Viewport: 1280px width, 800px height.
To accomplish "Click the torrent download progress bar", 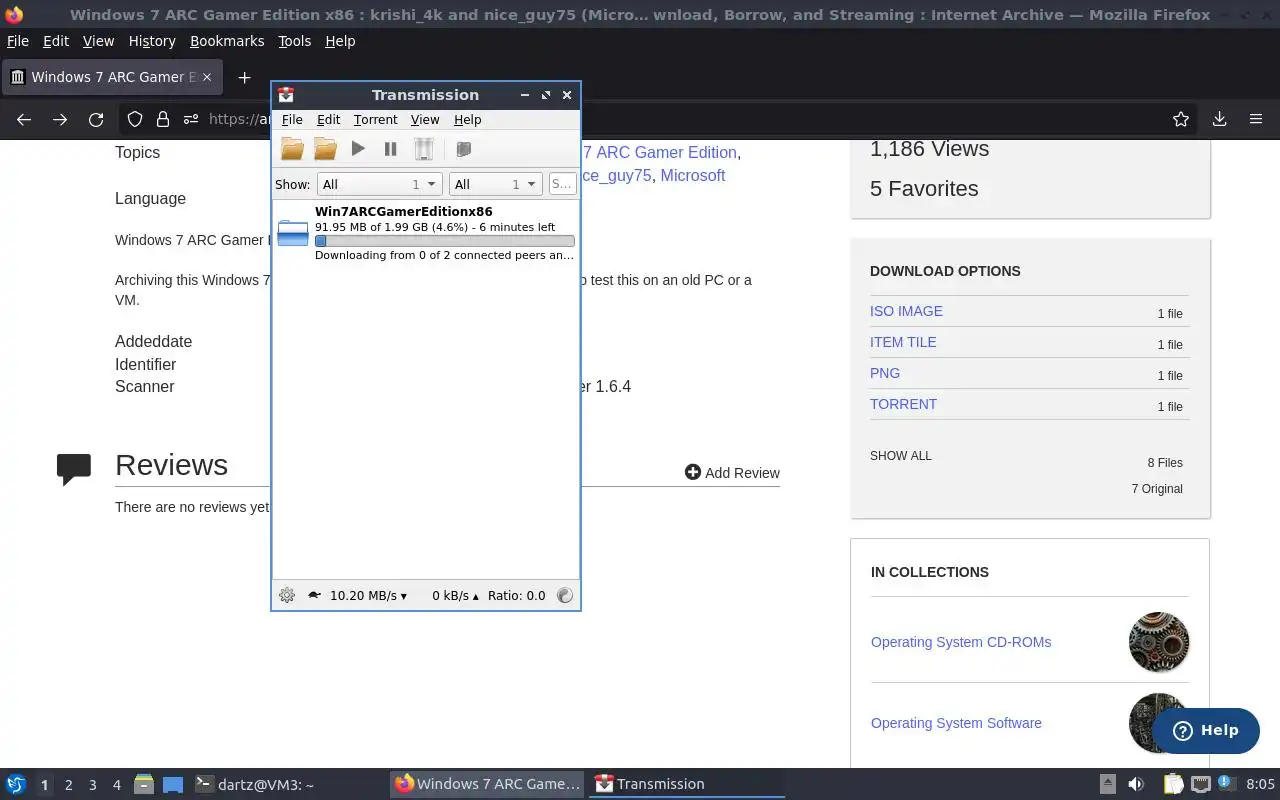I will click(x=444, y=241).
